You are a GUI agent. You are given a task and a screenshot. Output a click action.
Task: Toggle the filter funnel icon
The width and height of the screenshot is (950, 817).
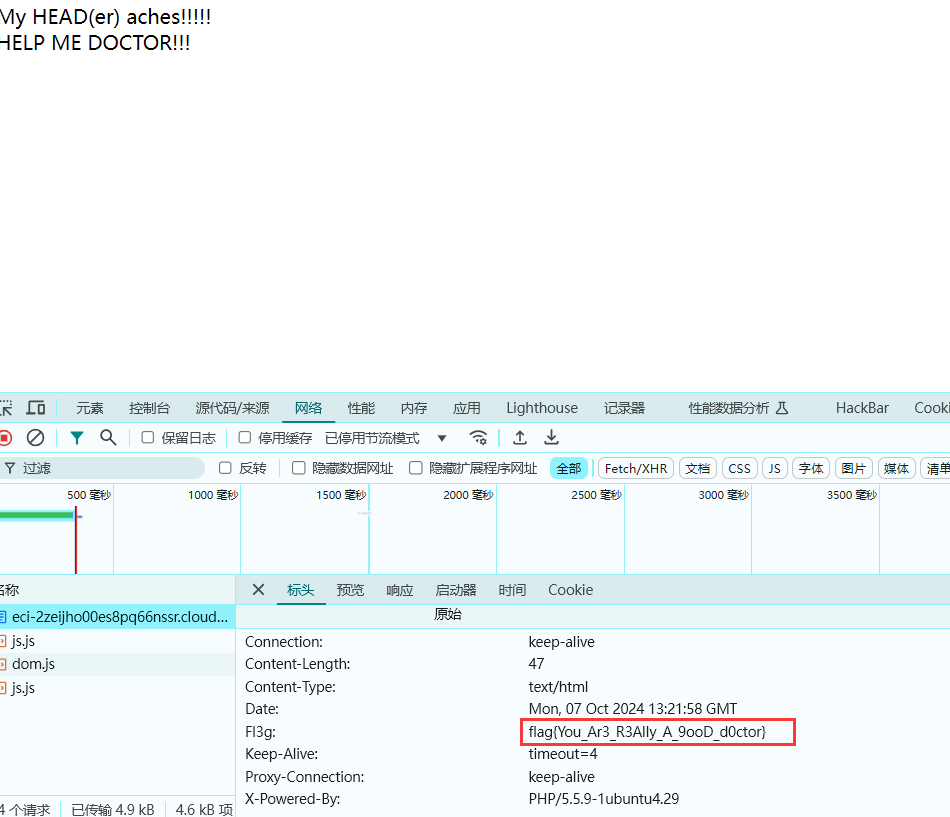click(x=77, y=438)
